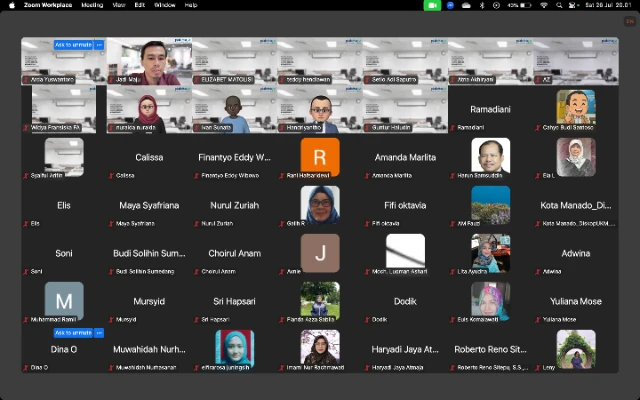The width and height of the screenshot is (640, 400).
Task: Click muted mic icon beside Elis label
Action: coord(26,224)
